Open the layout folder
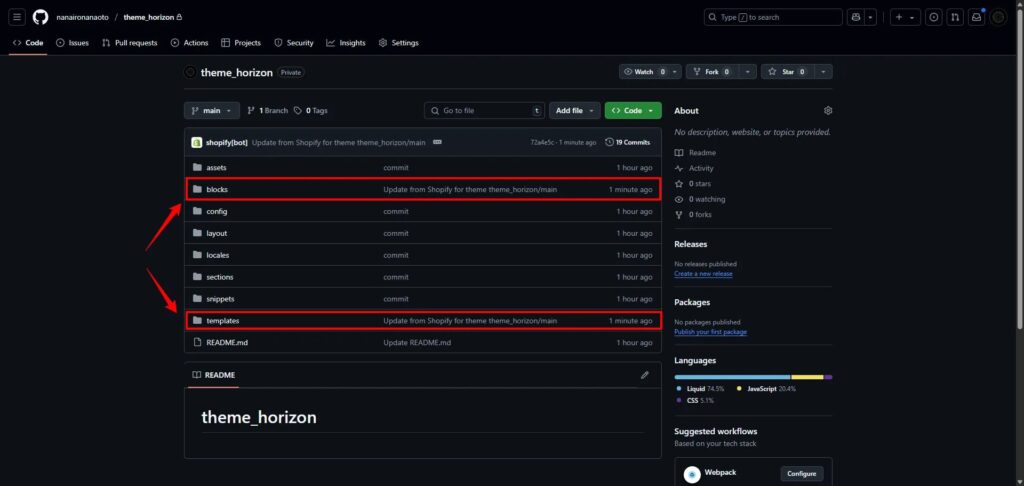 pos(217,233)
